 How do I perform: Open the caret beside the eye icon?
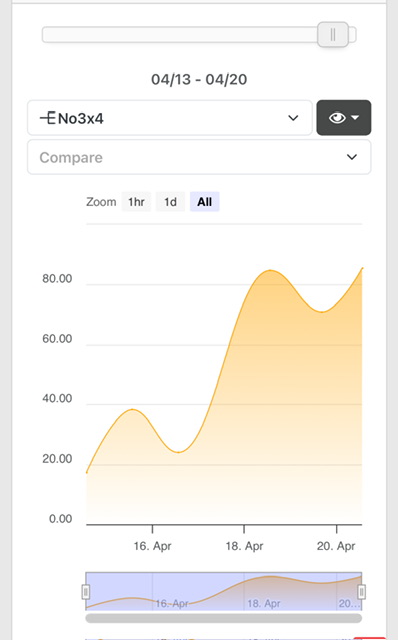coord(355,118)
